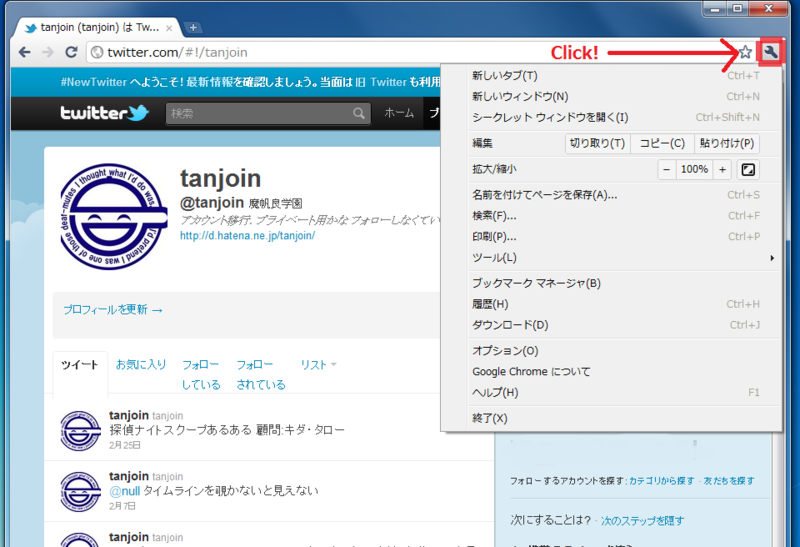This screenshot has width=800, height=547.
Task: Minimize the Chrome window
Action: [715, 9]
